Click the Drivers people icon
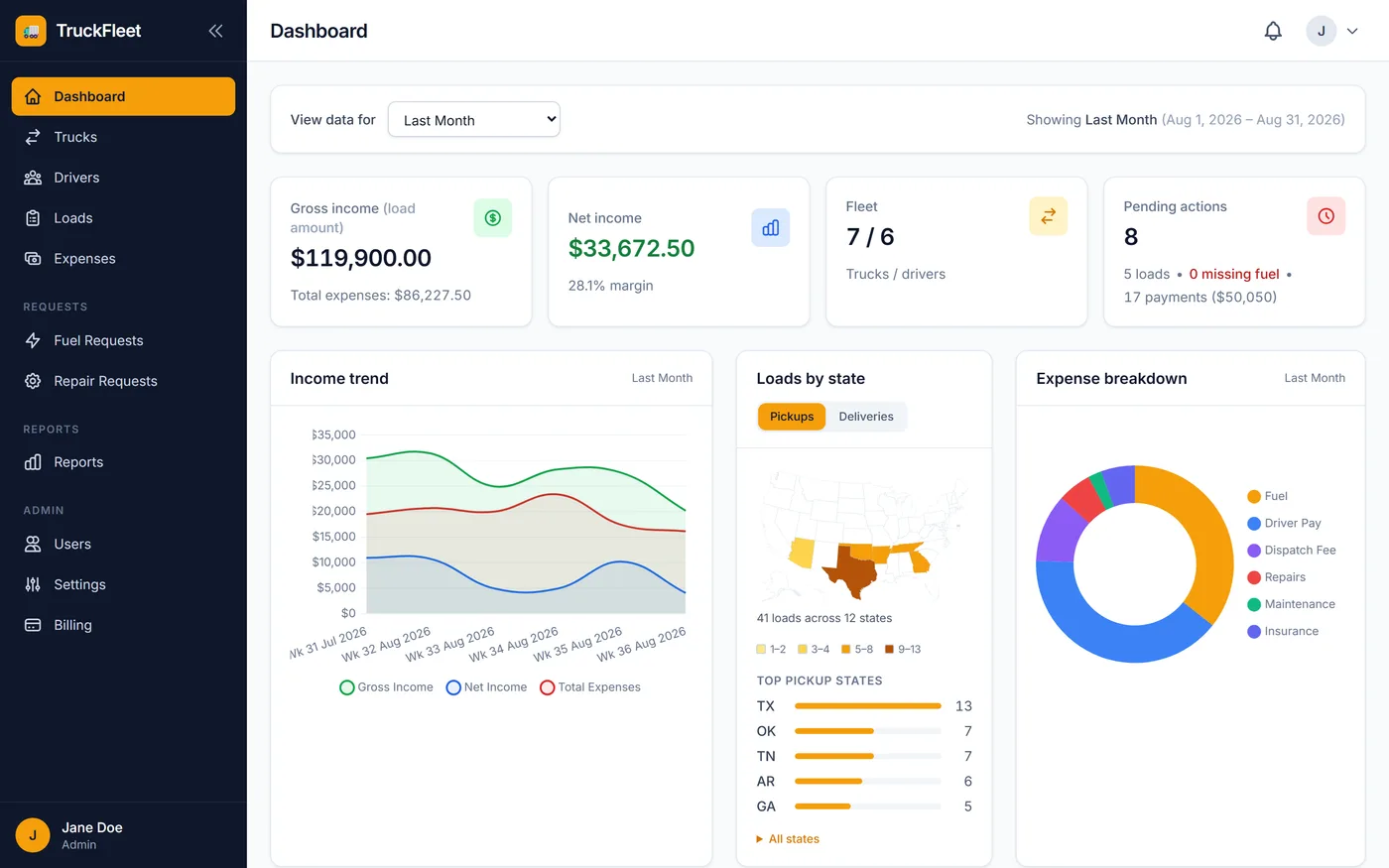This screenshot has width=1389, height=868. click(33, 178)
